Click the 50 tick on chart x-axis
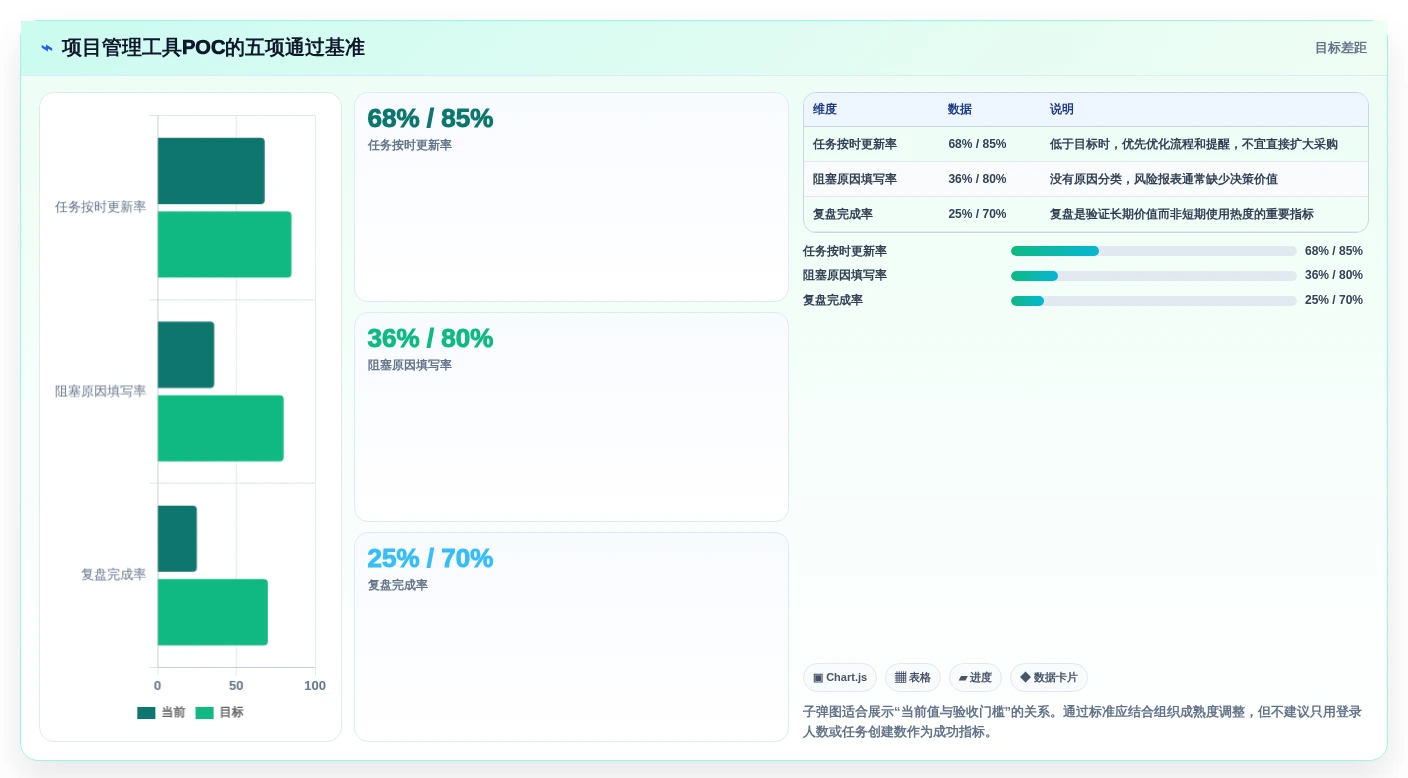 (236, 686)
